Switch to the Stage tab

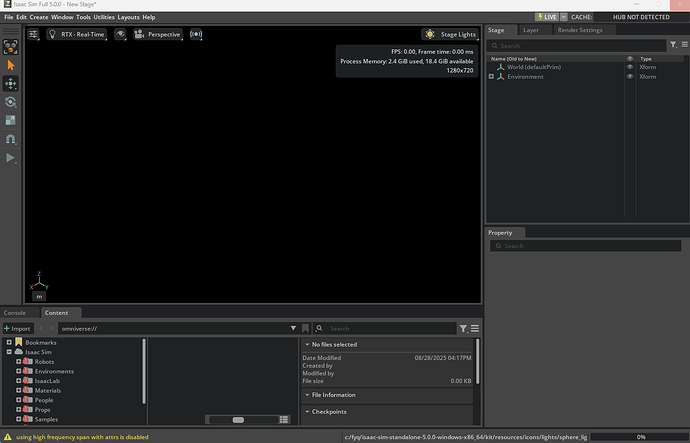tap(496, 30)
